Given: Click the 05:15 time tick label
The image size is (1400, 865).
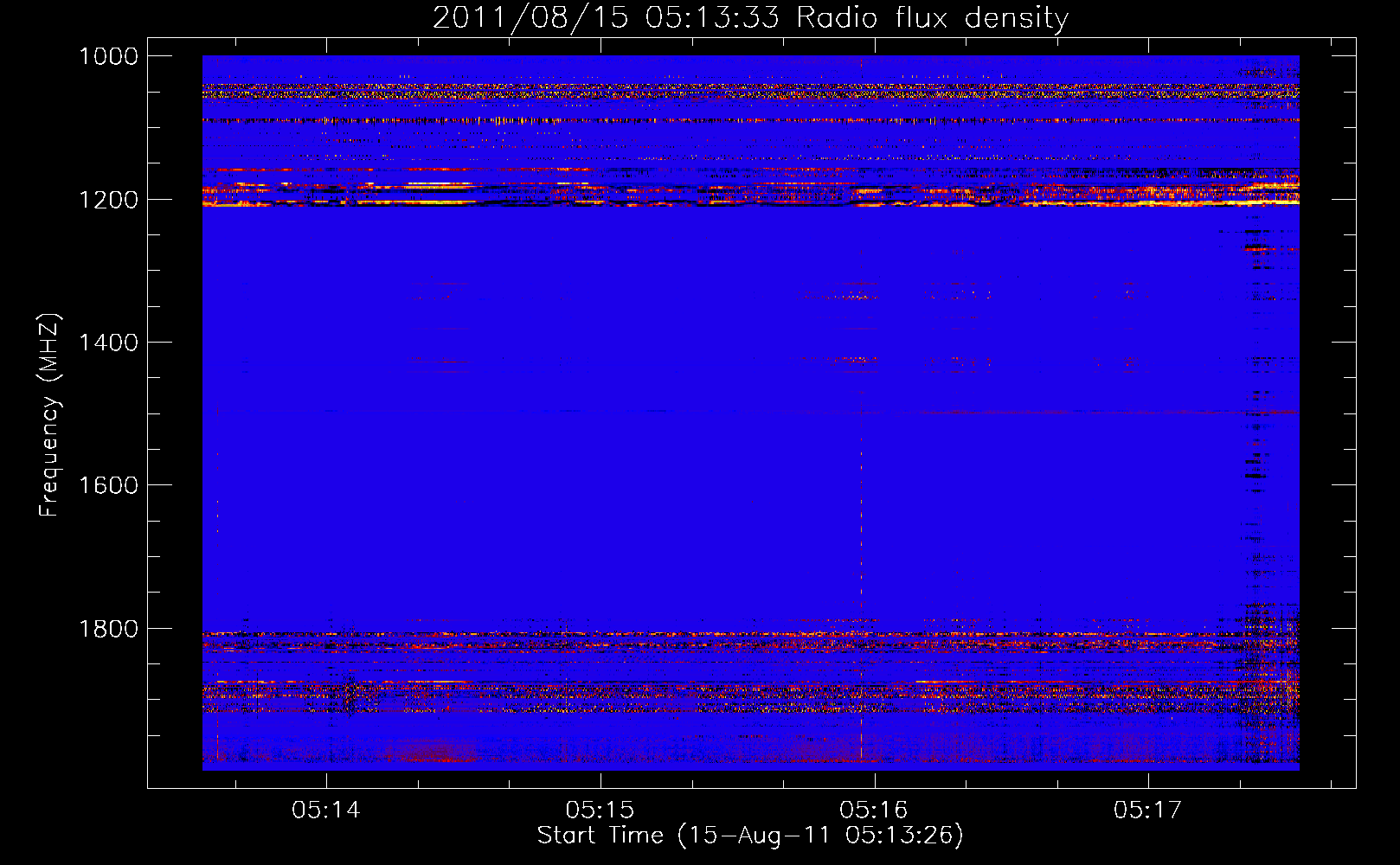Looking at the screenshot, I should [x=600, y=810].
